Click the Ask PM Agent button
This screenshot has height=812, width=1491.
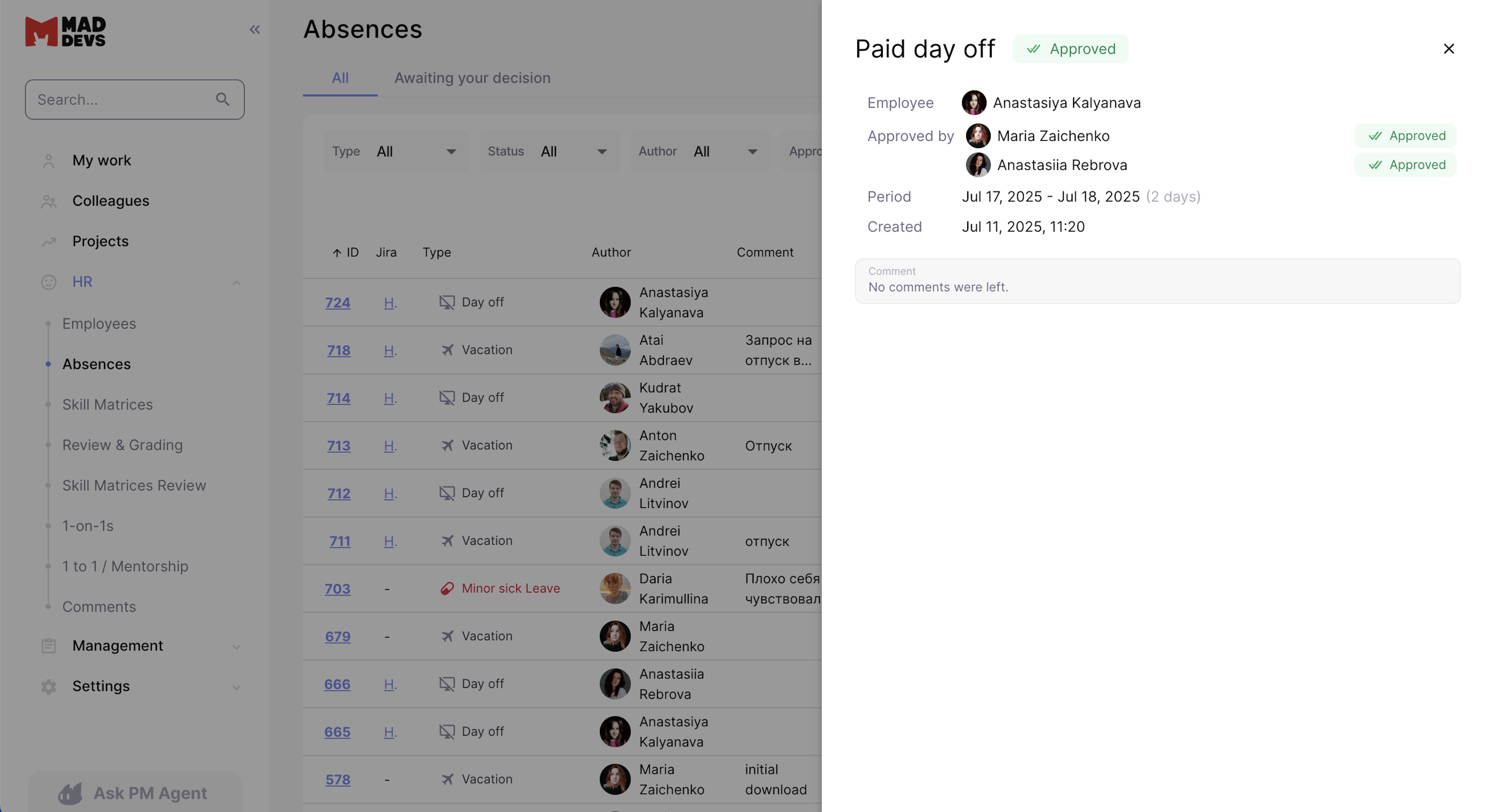coord(135,792)
